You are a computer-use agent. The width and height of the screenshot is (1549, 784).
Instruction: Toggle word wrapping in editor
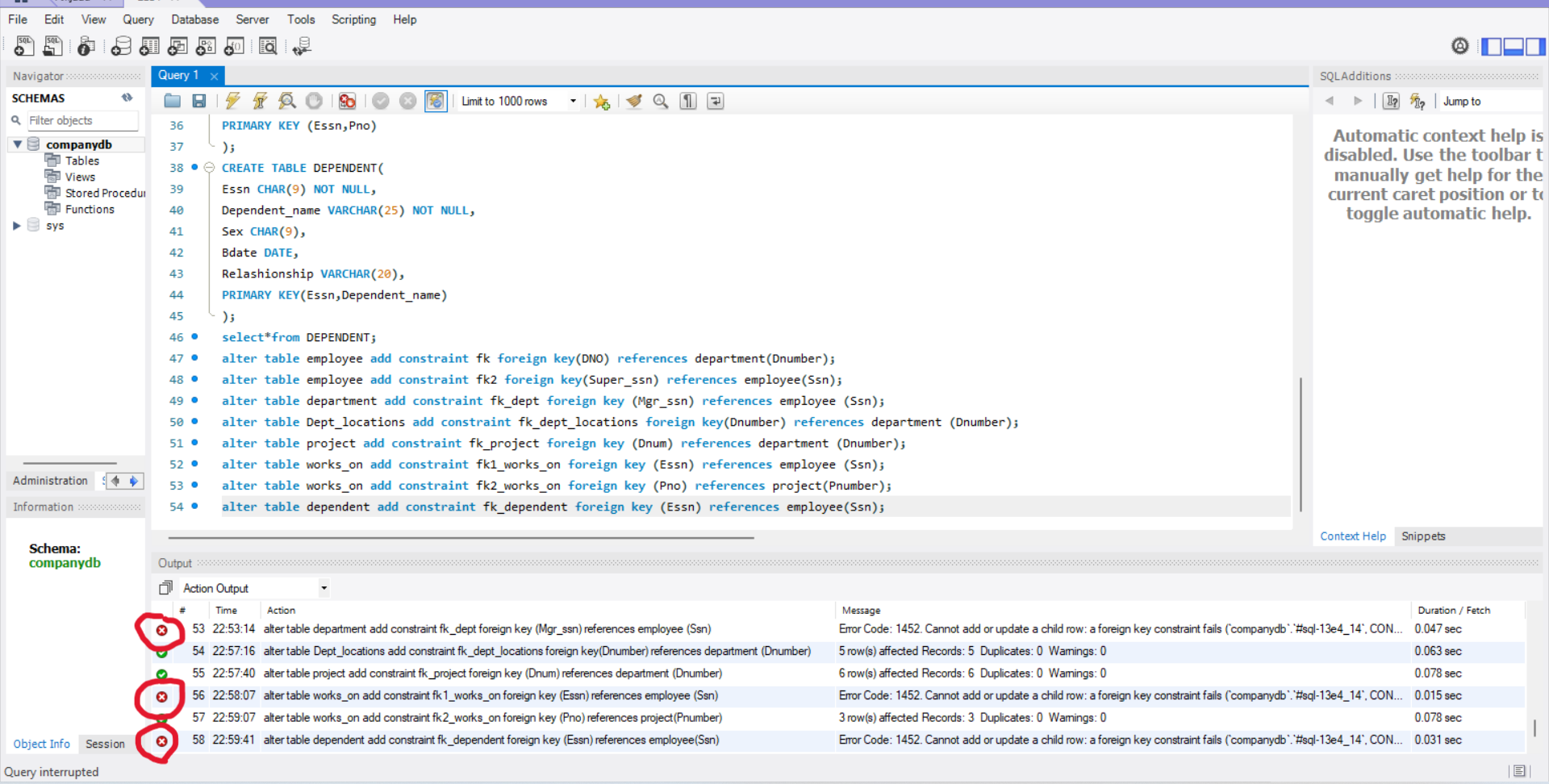716,101
